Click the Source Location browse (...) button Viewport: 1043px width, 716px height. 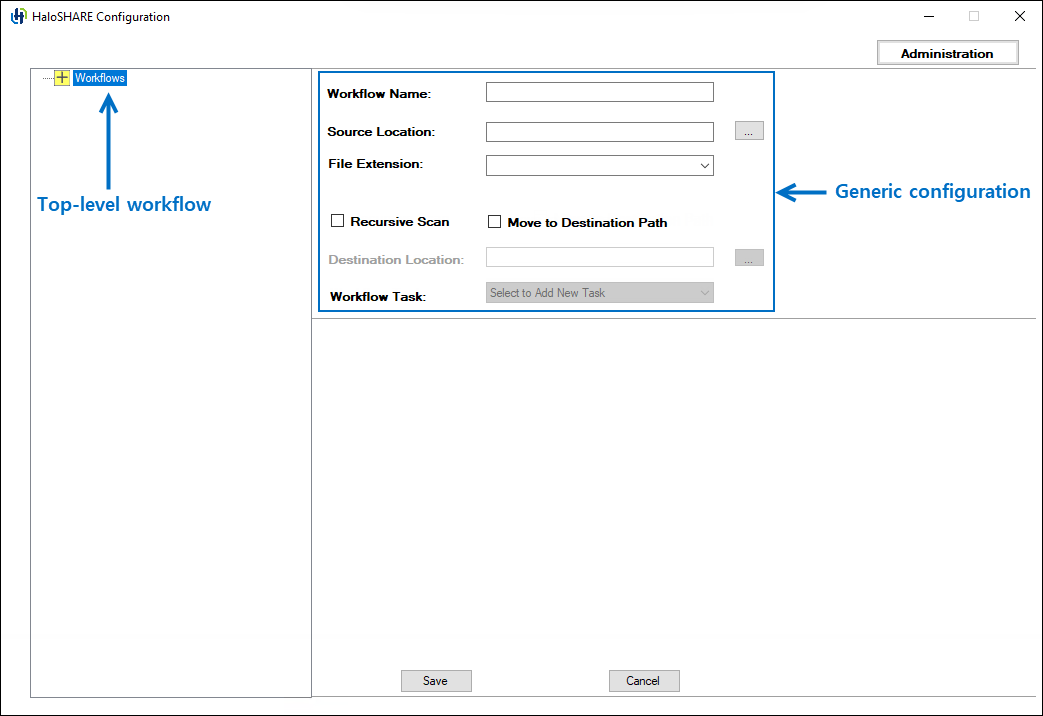pos(748,130)
